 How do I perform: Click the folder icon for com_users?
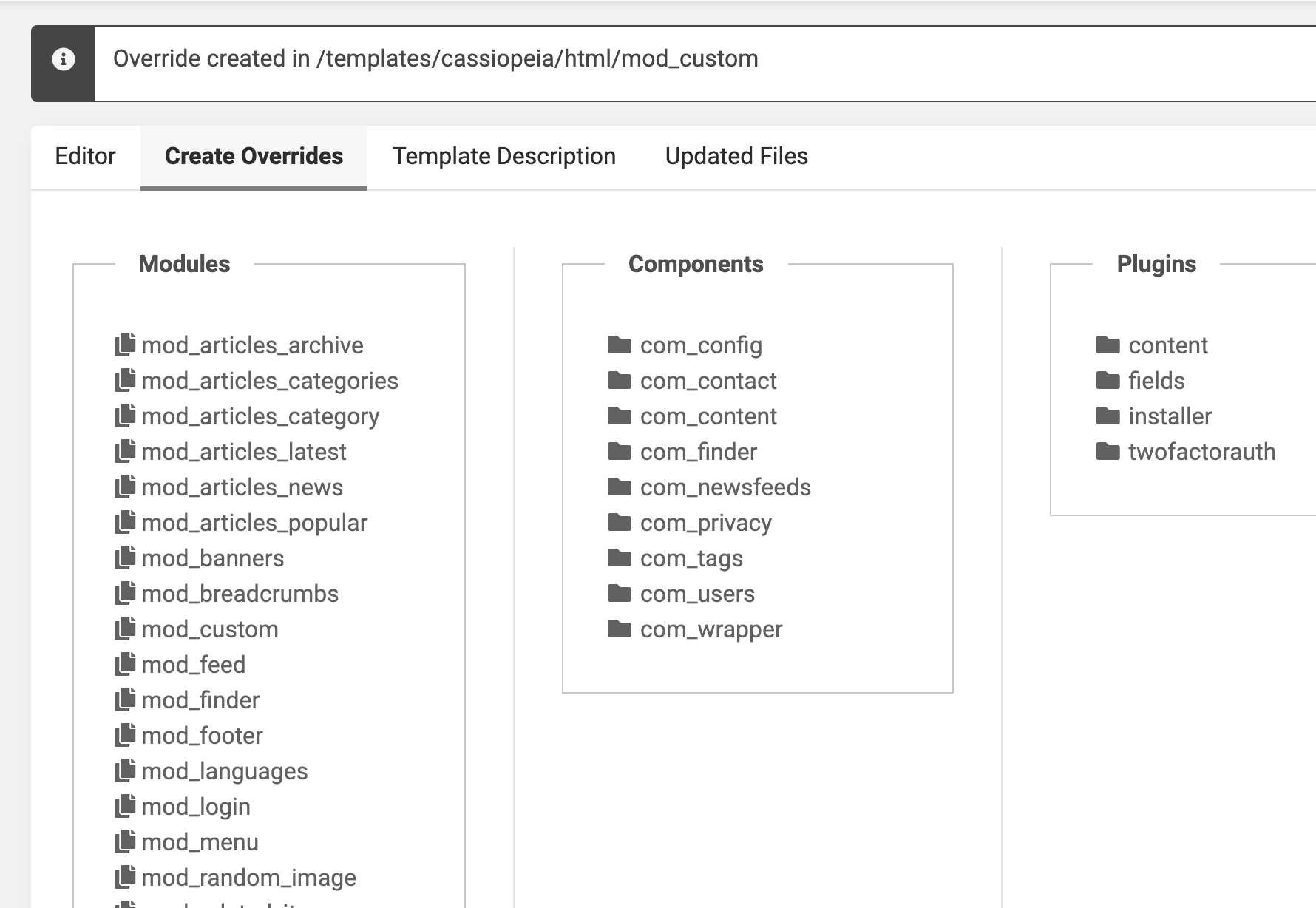pyautogui.click(x=619, y=593)
